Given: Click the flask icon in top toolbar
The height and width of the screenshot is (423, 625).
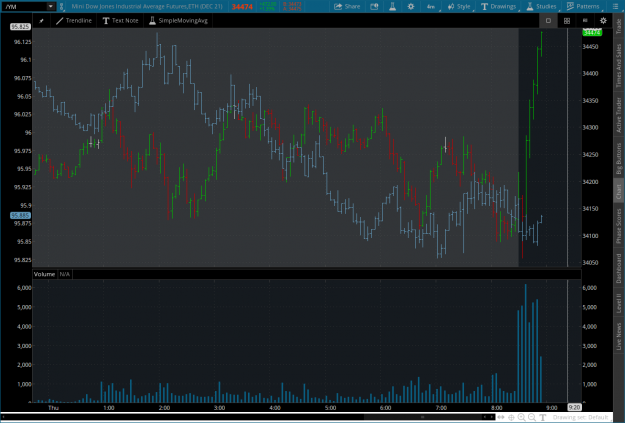Looking at the screenshot, I should pyautogui.click(x=393, y=6).
